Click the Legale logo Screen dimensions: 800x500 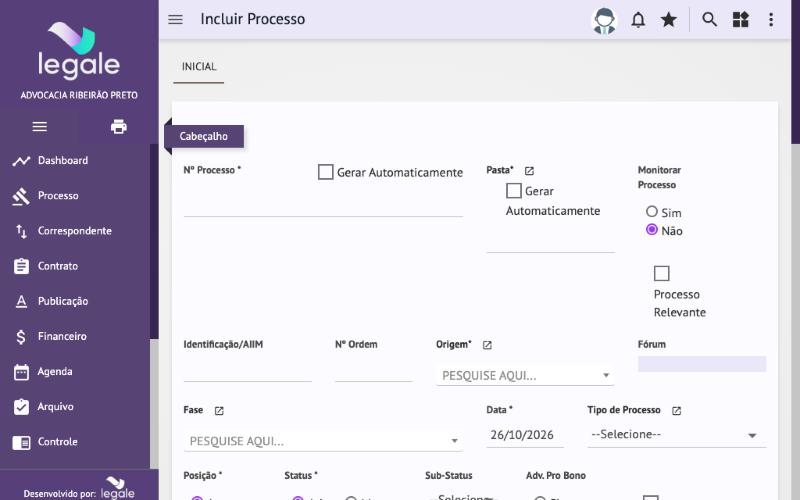point(79,51)
